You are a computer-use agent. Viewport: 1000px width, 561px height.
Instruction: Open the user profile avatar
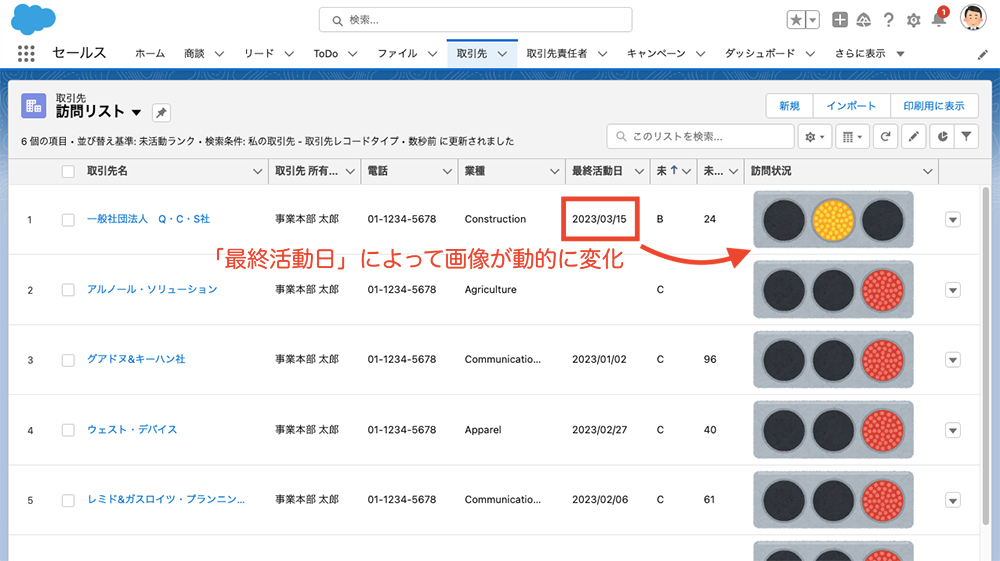973,17
